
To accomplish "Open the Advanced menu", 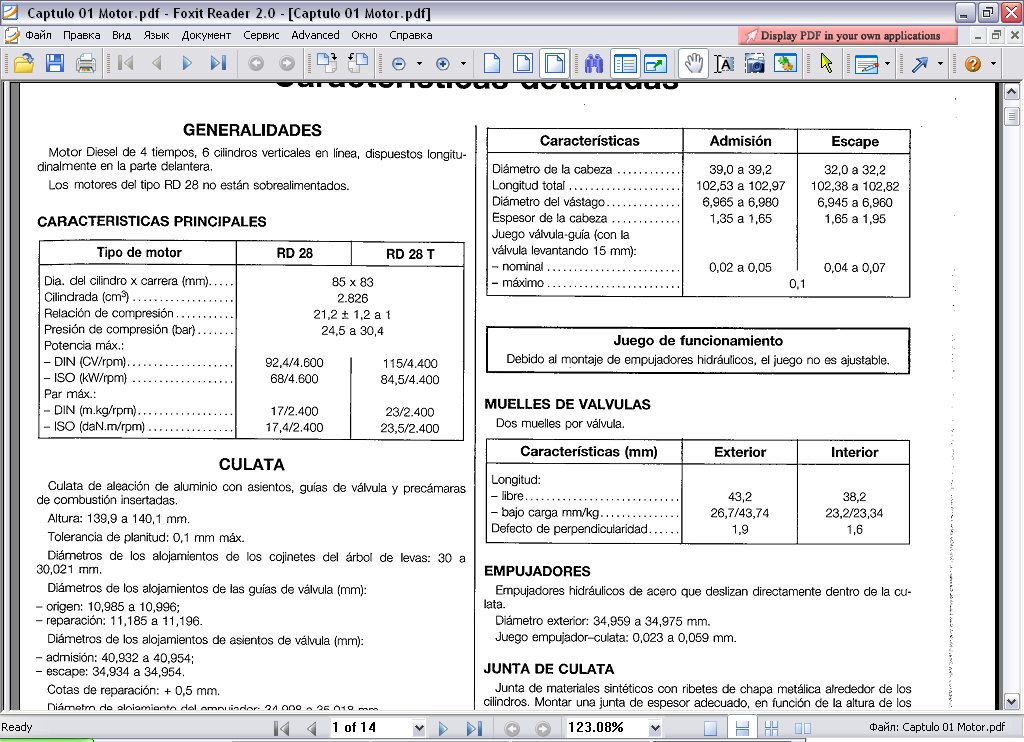I will (x=315, y=35).
